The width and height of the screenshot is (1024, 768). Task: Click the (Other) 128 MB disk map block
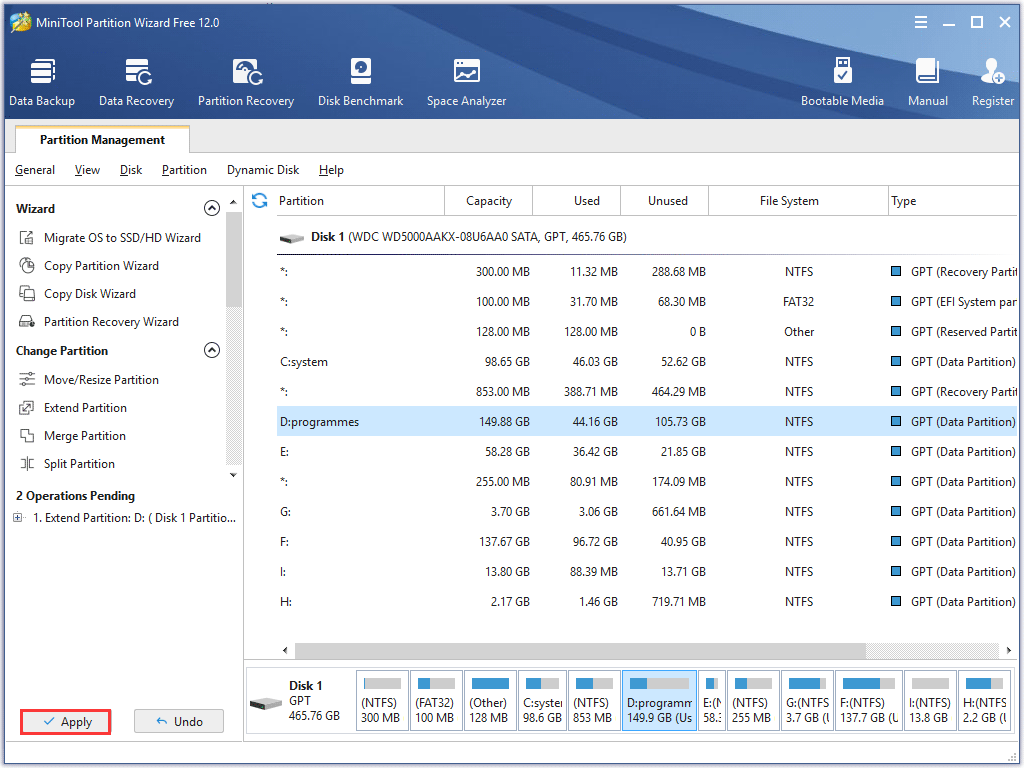coord(490,701)
